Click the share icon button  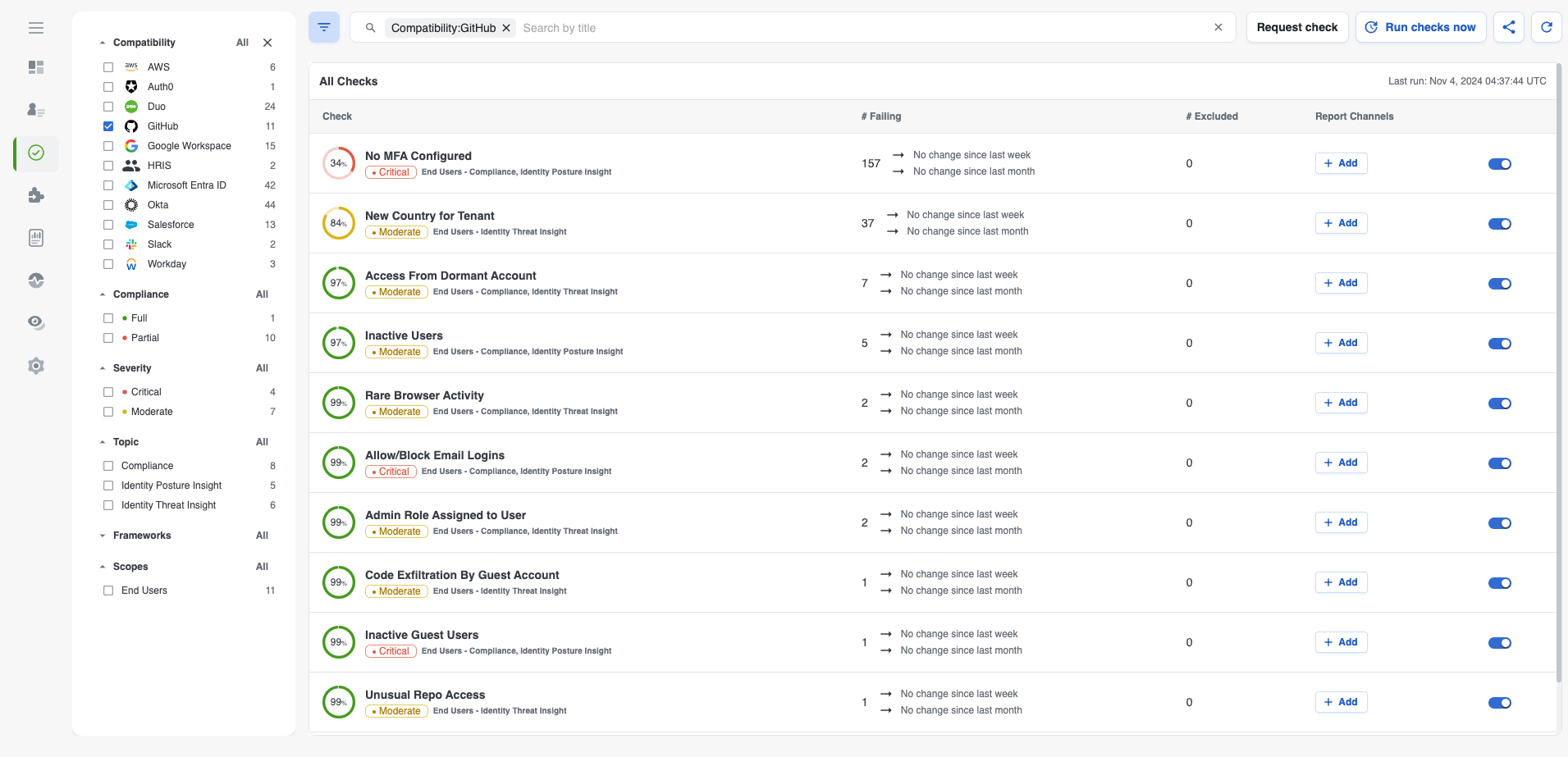coord(1508,27)
